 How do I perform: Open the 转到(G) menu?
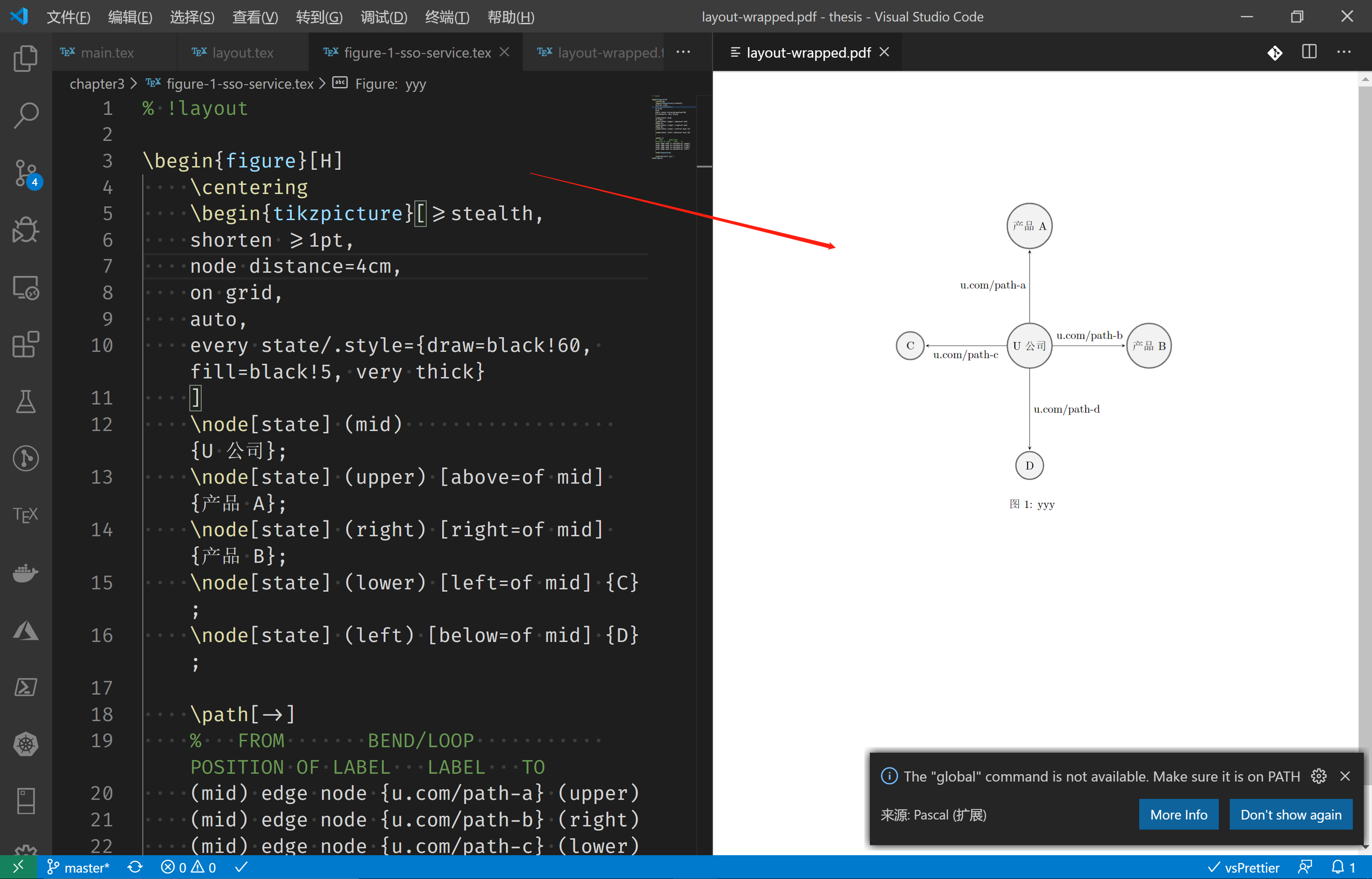319,17
